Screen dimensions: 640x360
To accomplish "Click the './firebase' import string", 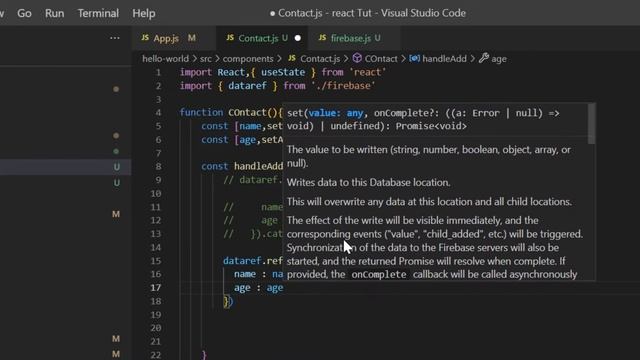I will [343, 86].
